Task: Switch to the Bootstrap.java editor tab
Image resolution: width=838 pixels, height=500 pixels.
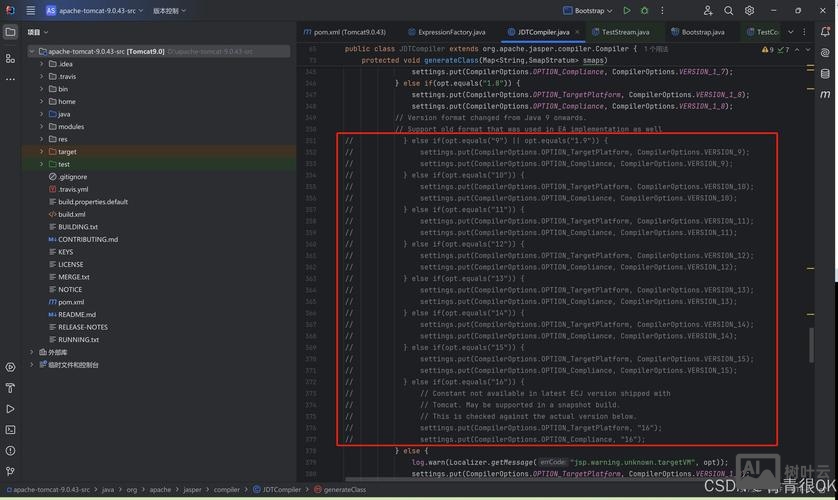Action: pyautogui.click(x=702, y=32)
